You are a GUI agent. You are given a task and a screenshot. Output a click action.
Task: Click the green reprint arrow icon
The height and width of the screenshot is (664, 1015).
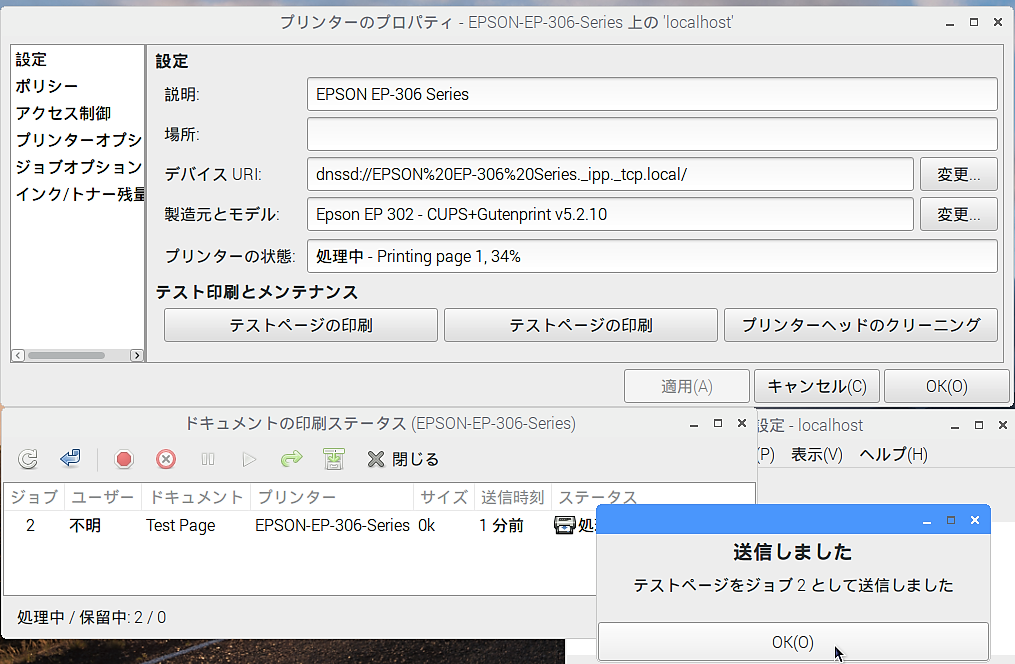(x=291, y=459)
